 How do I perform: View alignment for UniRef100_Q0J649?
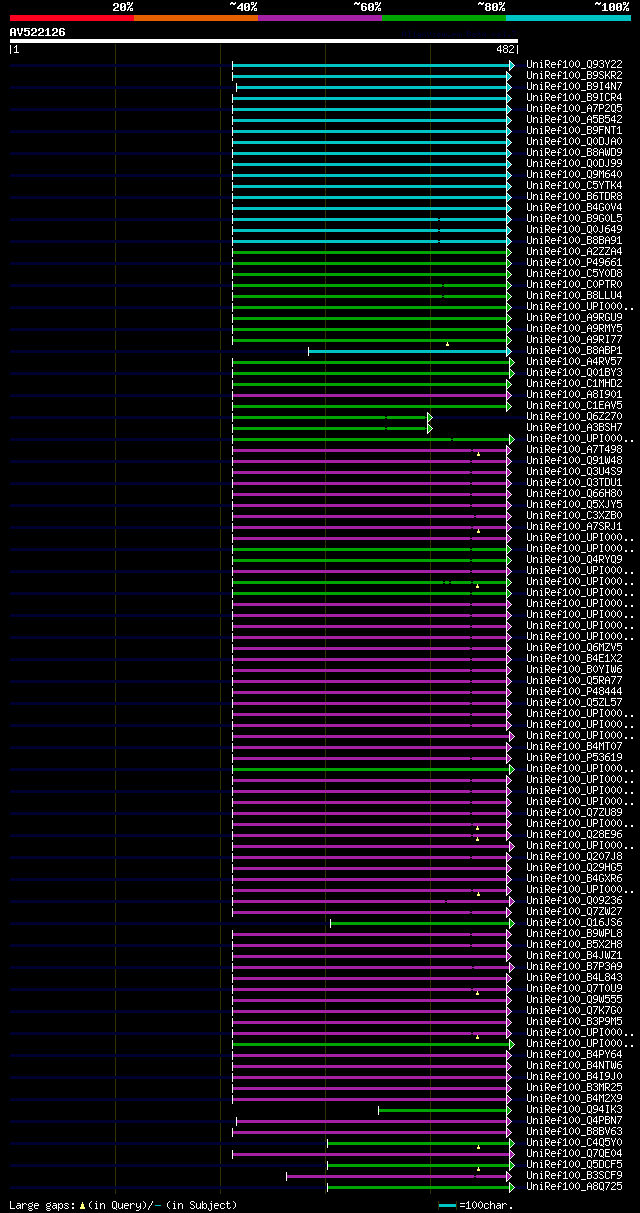tap(574, 229)
